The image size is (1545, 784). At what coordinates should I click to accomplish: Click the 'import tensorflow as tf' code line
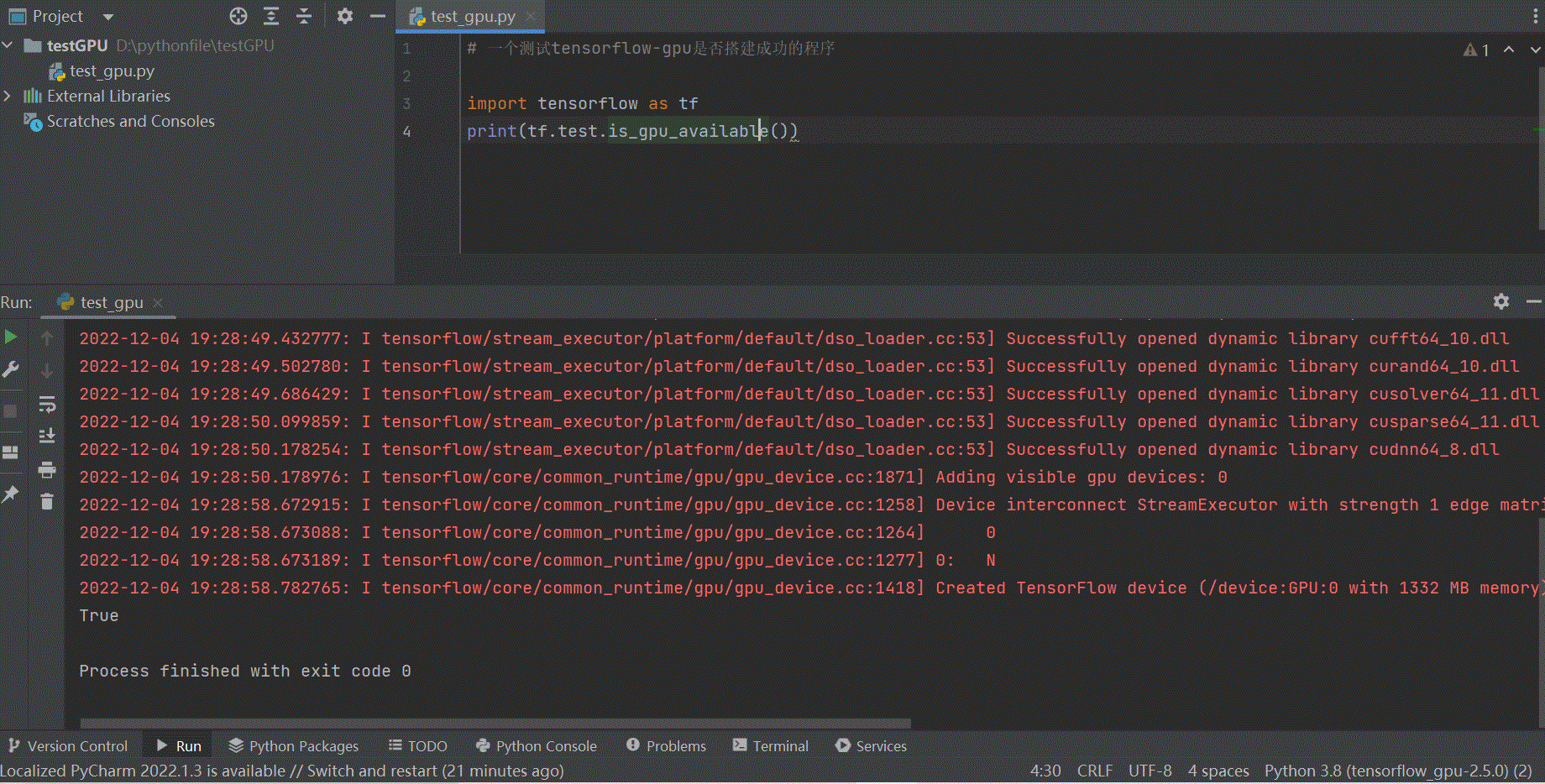pos(583,103)
